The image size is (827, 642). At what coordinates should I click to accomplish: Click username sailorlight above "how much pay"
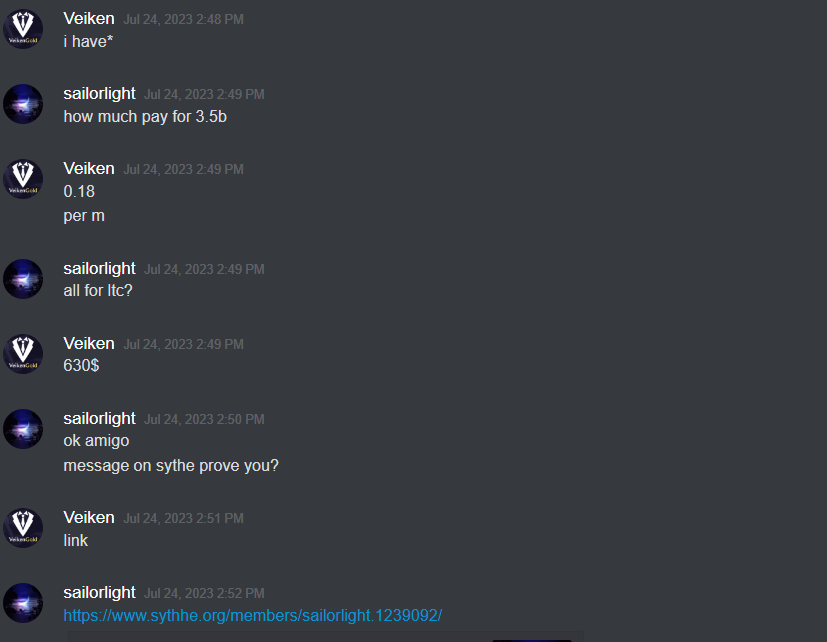(99, 93)
